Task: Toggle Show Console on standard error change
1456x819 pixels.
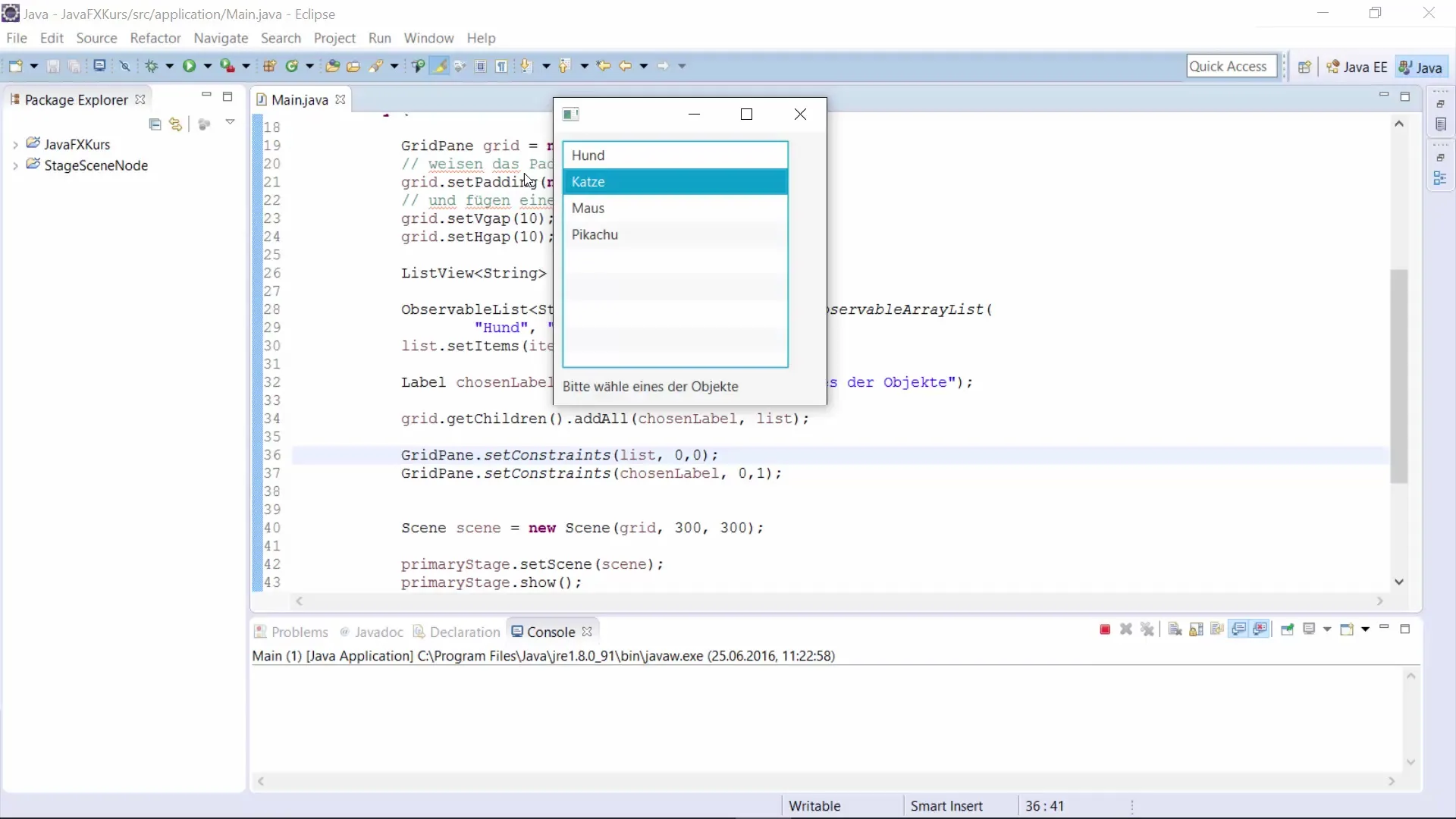Action: (x=1260, y=630)
